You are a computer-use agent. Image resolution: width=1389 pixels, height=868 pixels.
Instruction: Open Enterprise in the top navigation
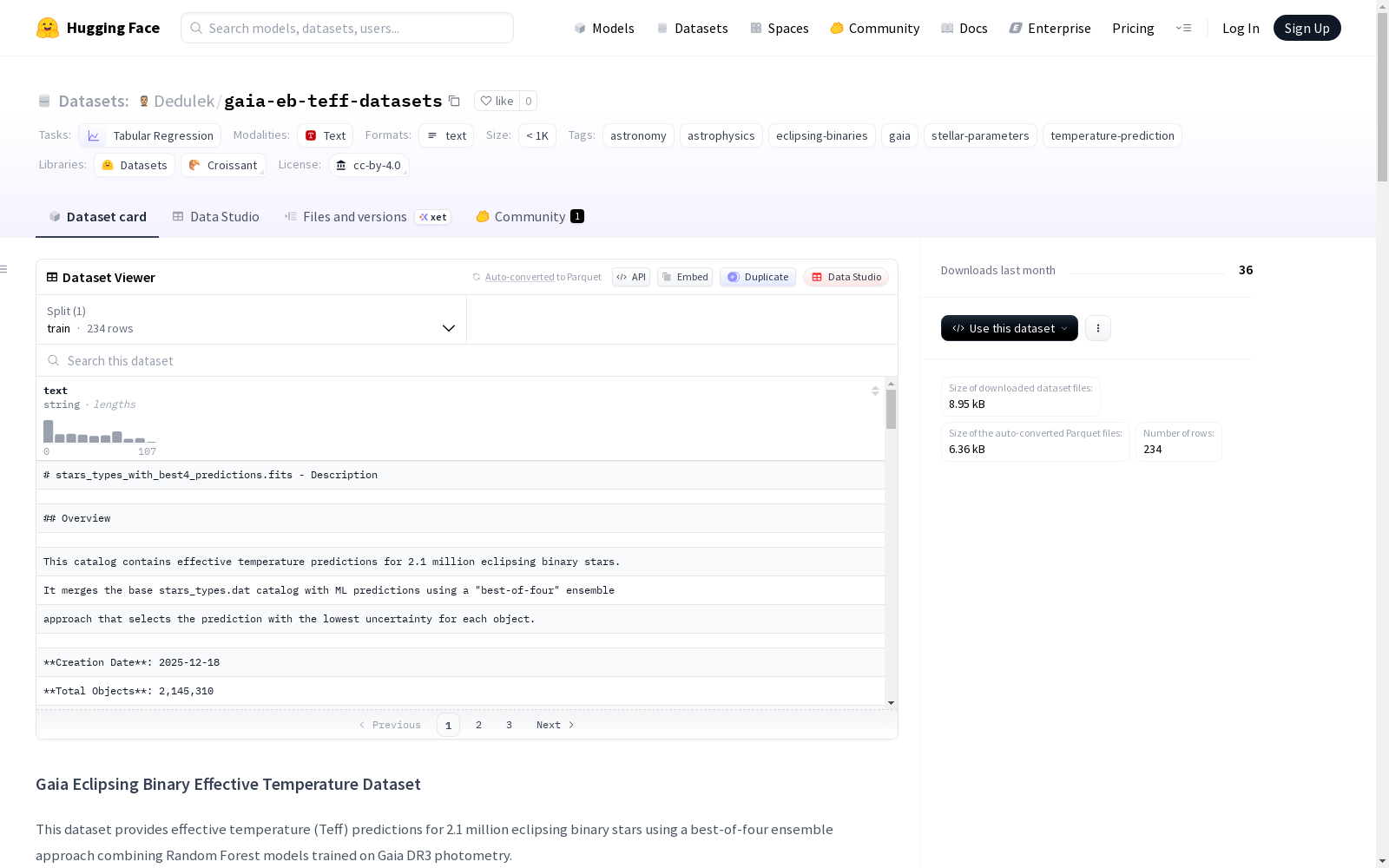1050,28
